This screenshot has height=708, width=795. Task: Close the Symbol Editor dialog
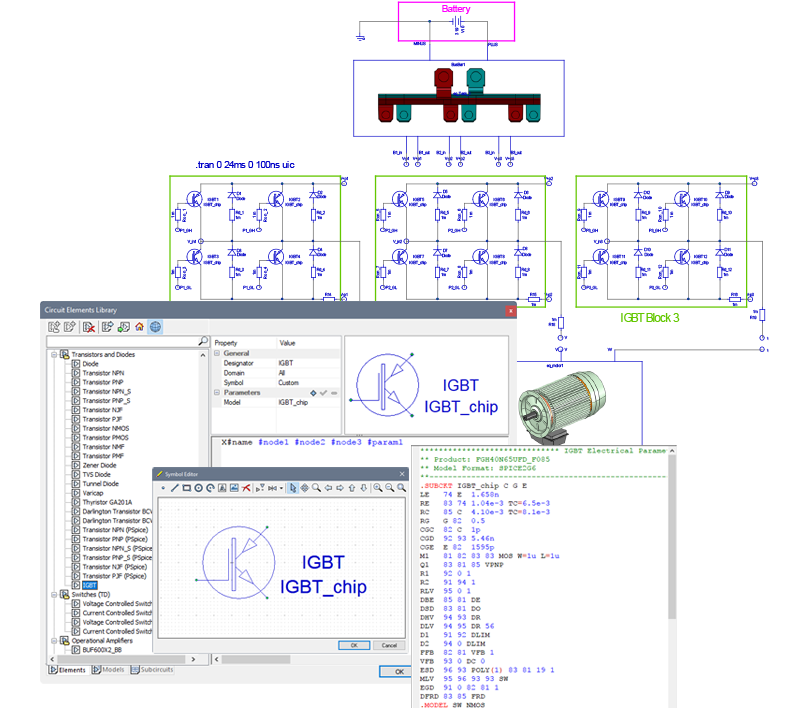click(x=402, y=474)
